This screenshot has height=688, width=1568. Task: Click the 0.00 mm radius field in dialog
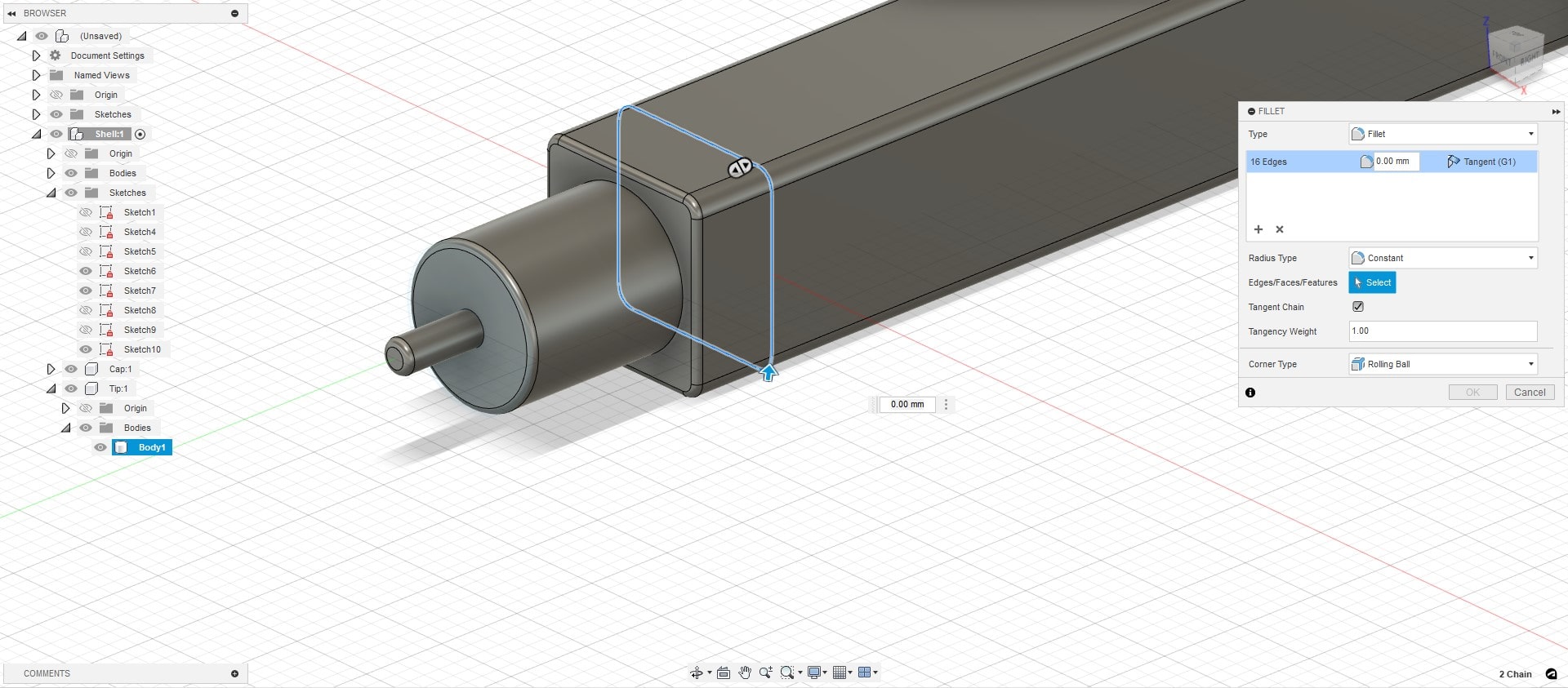(x=1396, y=162)
